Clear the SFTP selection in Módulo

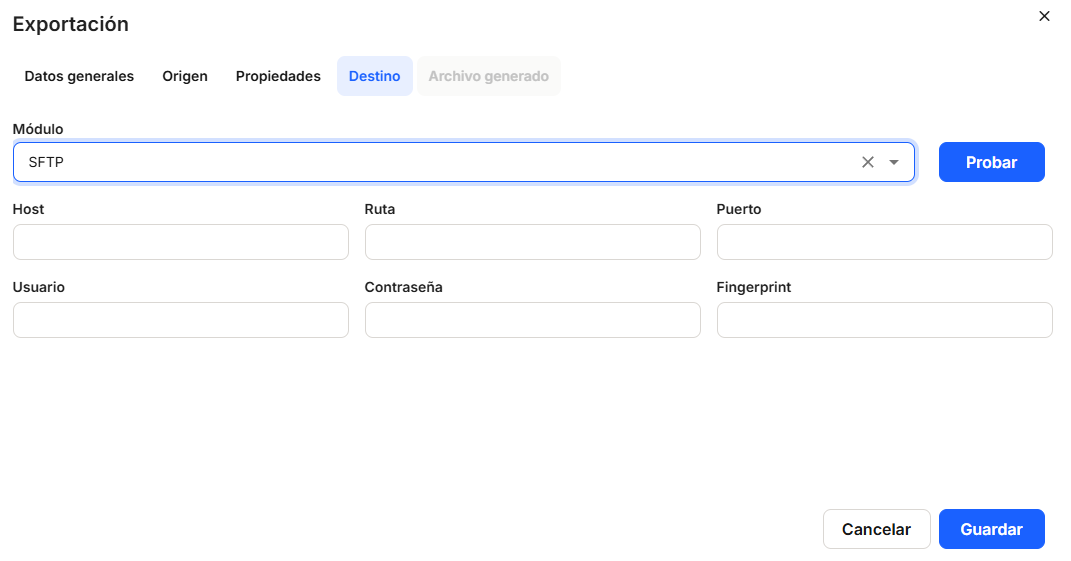click(x=867, y=162)
